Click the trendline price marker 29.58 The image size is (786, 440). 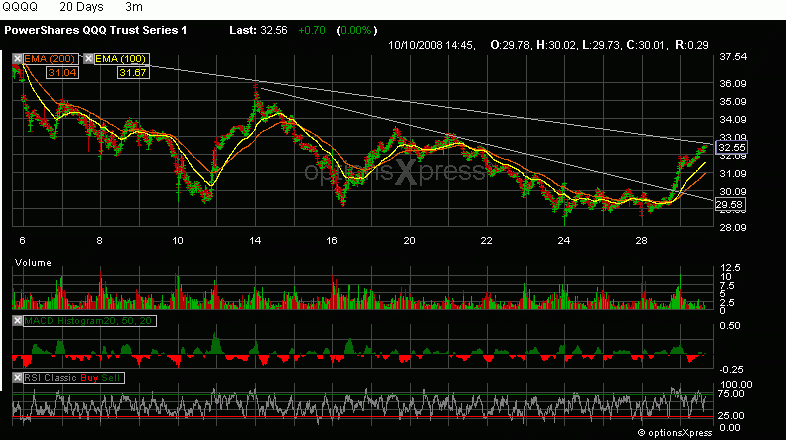729,204
